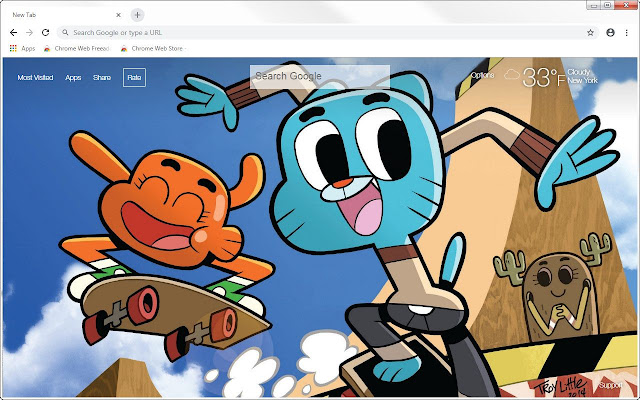Open a new tab with plus button
Viewport: 640px width, 400px height.
point(138,15)
